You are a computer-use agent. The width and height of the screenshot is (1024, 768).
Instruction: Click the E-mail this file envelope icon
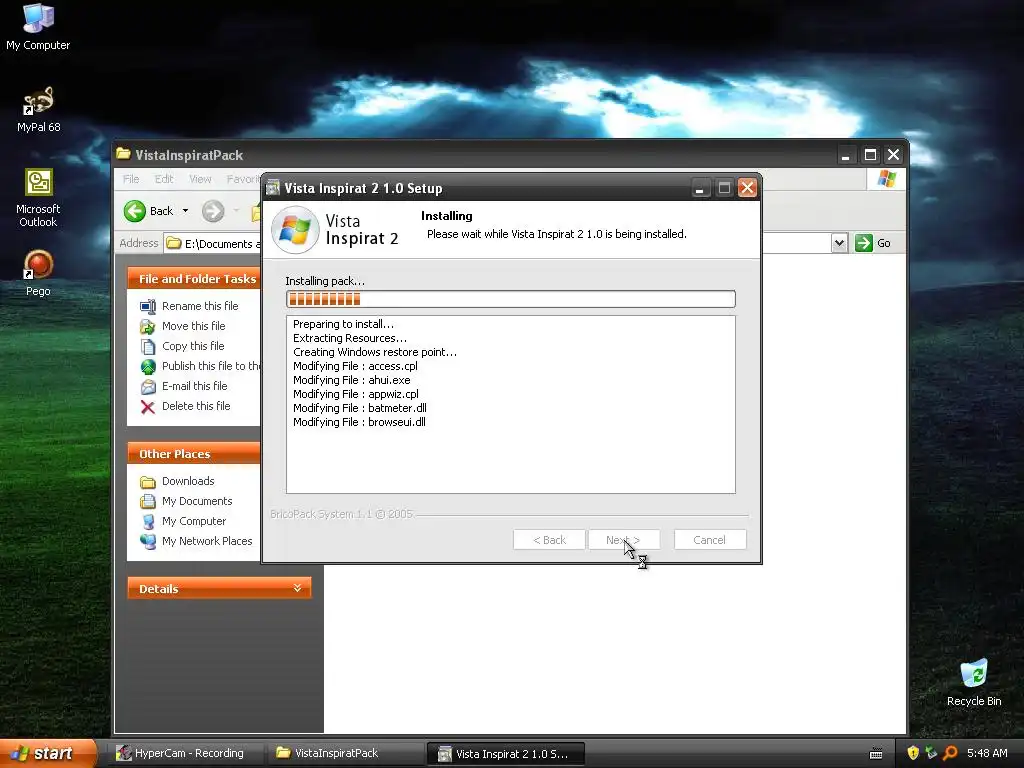point(148,387)
